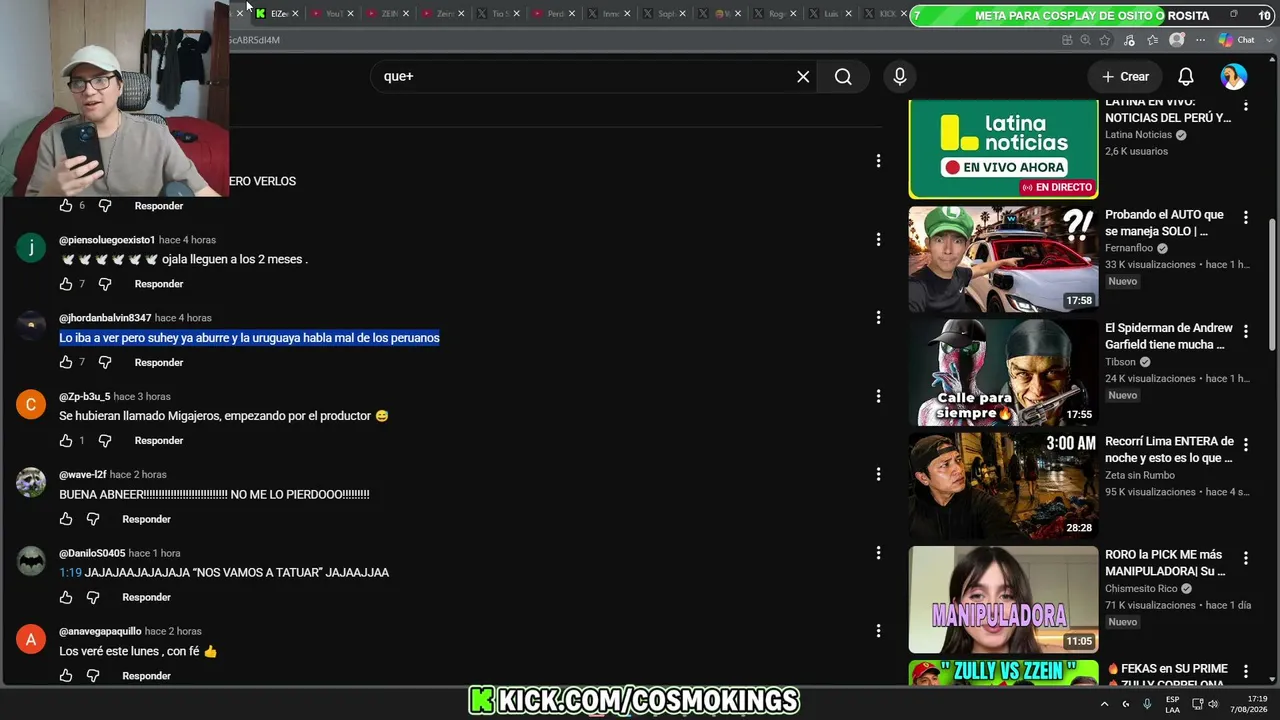Reply to the Migajeros comment

(x=159, y=440)
